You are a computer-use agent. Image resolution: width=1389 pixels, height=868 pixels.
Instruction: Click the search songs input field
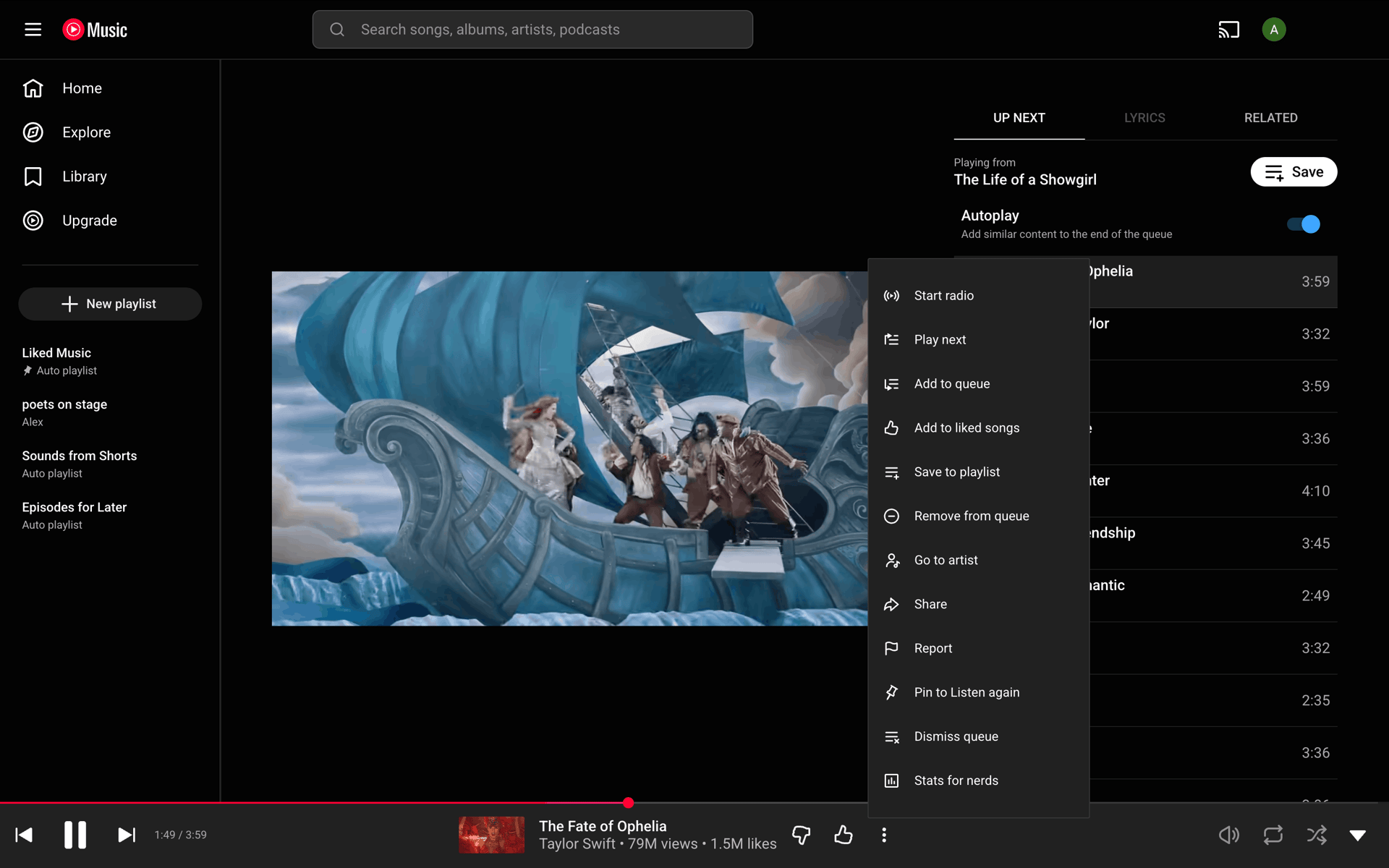532,30
